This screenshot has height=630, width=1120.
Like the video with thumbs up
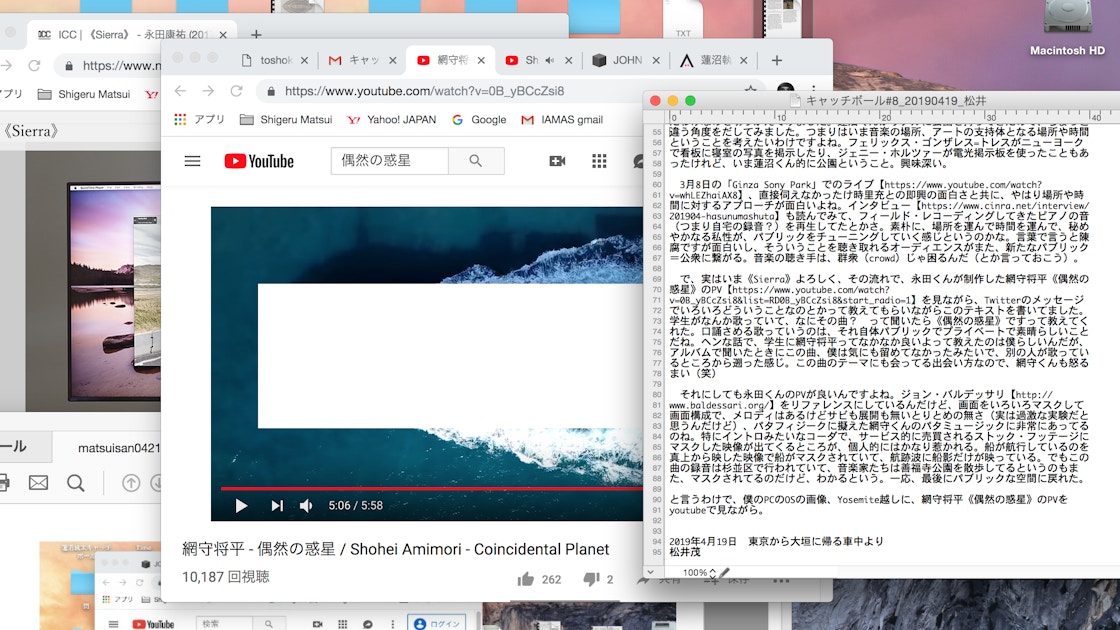pos(526,579)
